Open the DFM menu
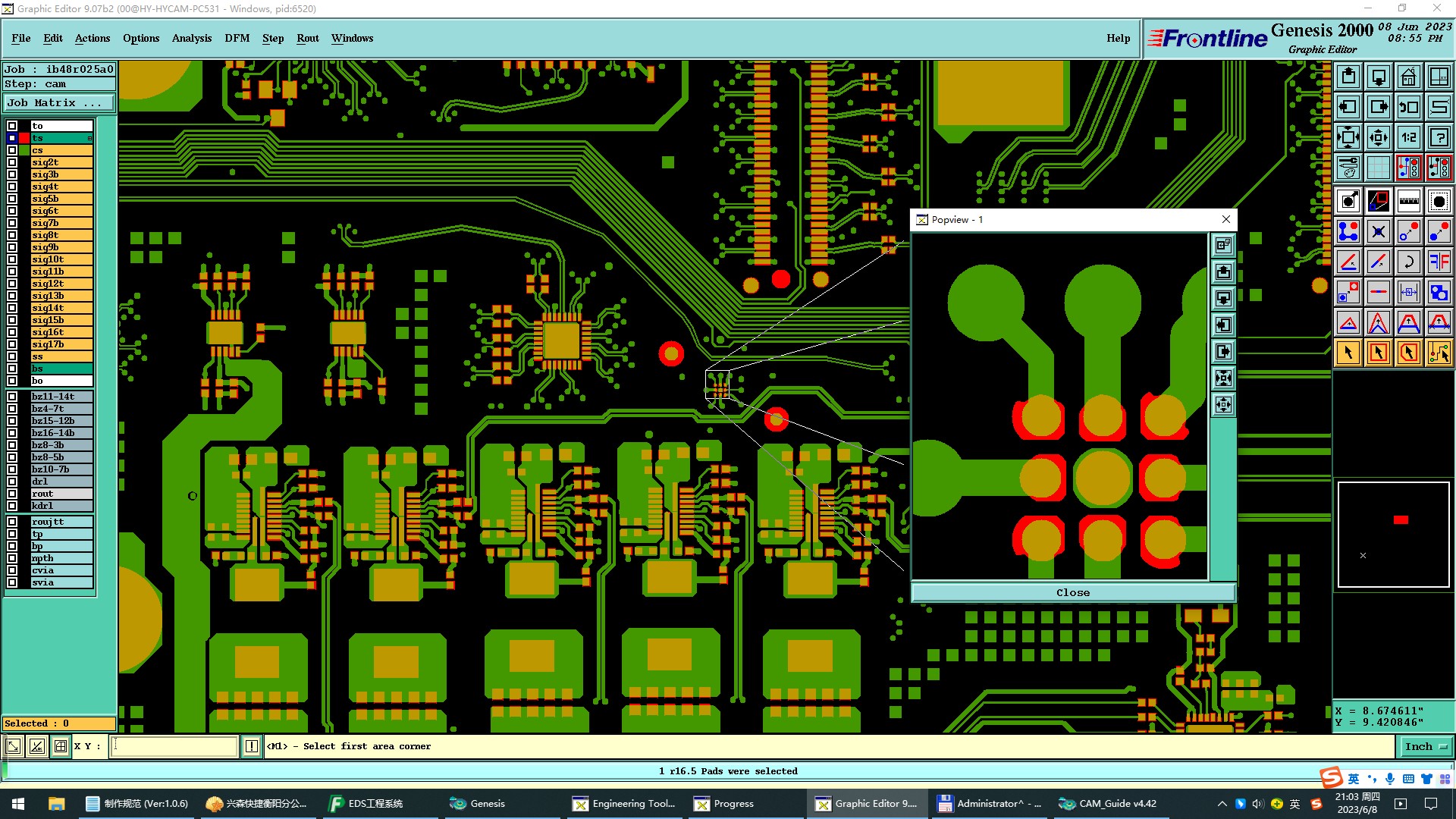Screen dimensions: 1456x819 click(237, 38)
